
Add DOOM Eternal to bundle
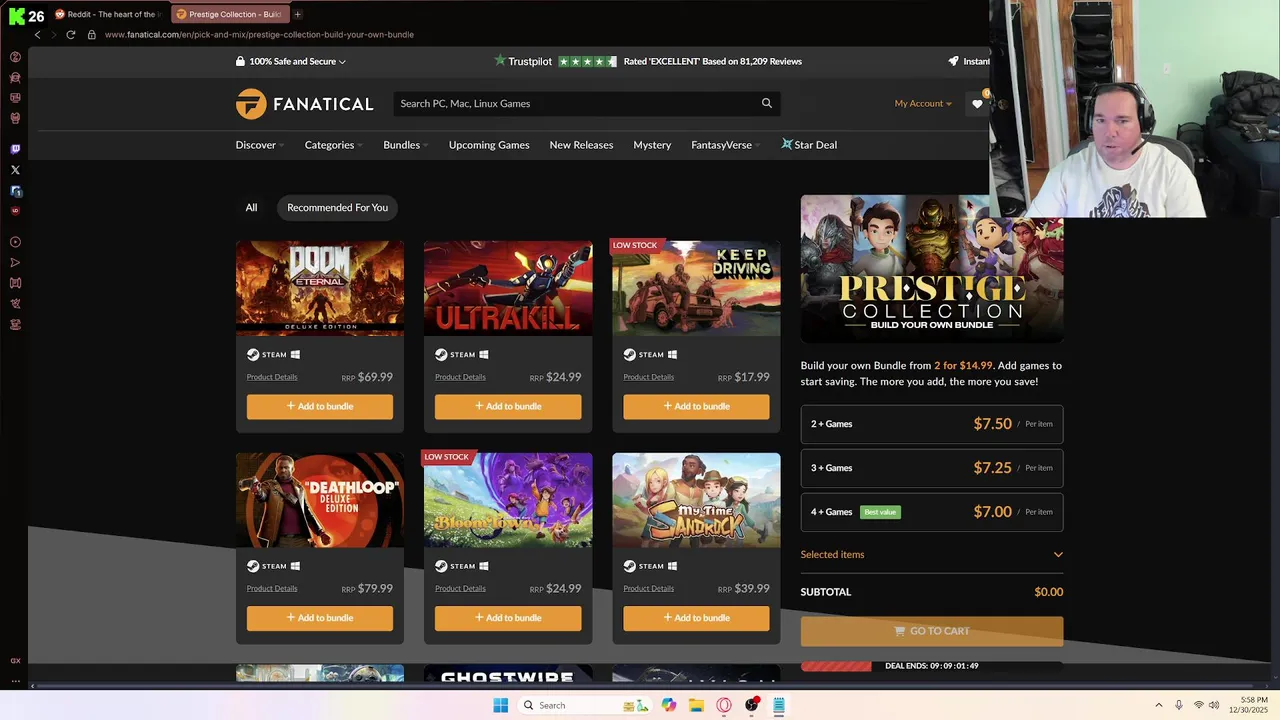[x=320, y=406]
